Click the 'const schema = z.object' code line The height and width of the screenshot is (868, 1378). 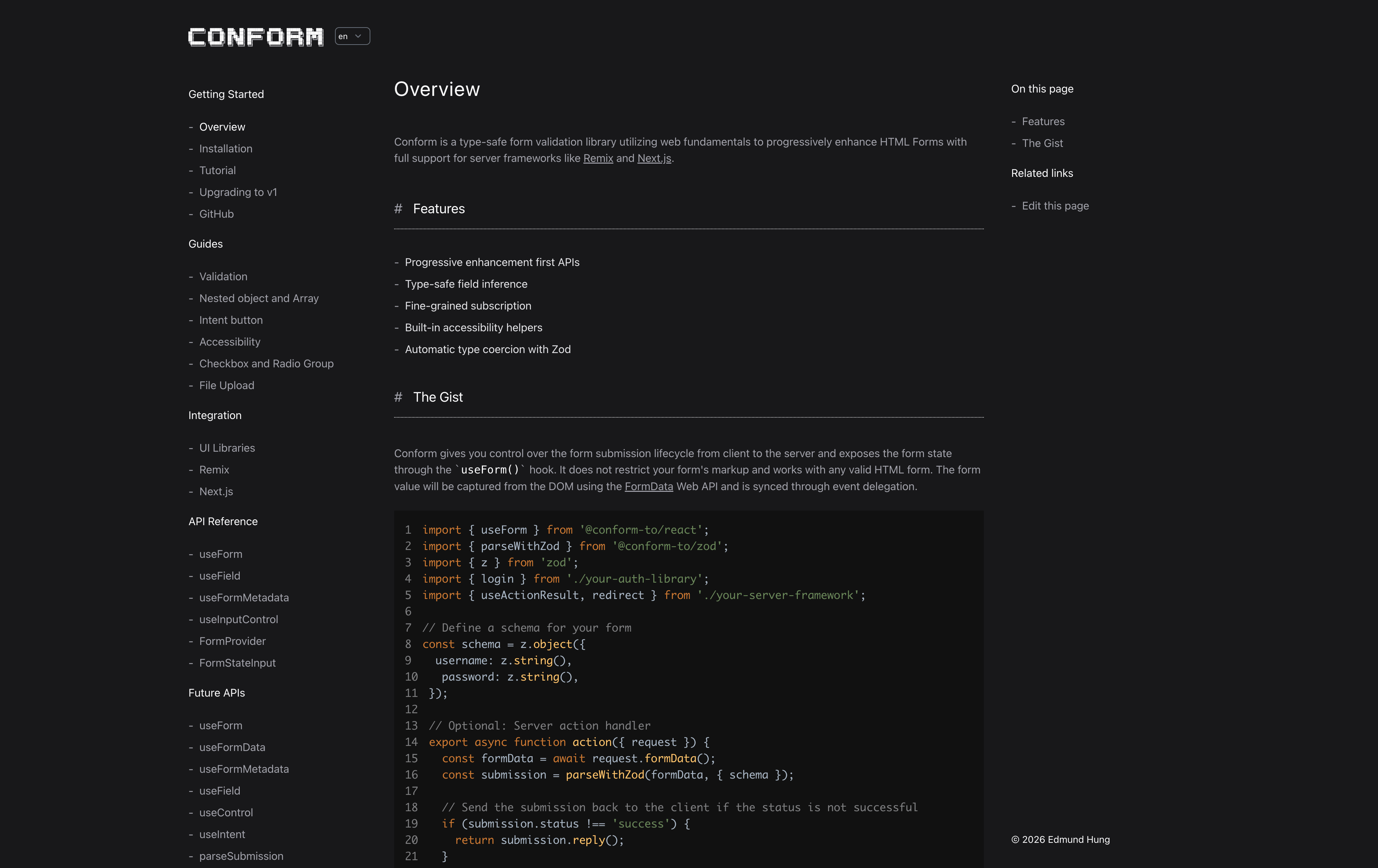(504, 644)
